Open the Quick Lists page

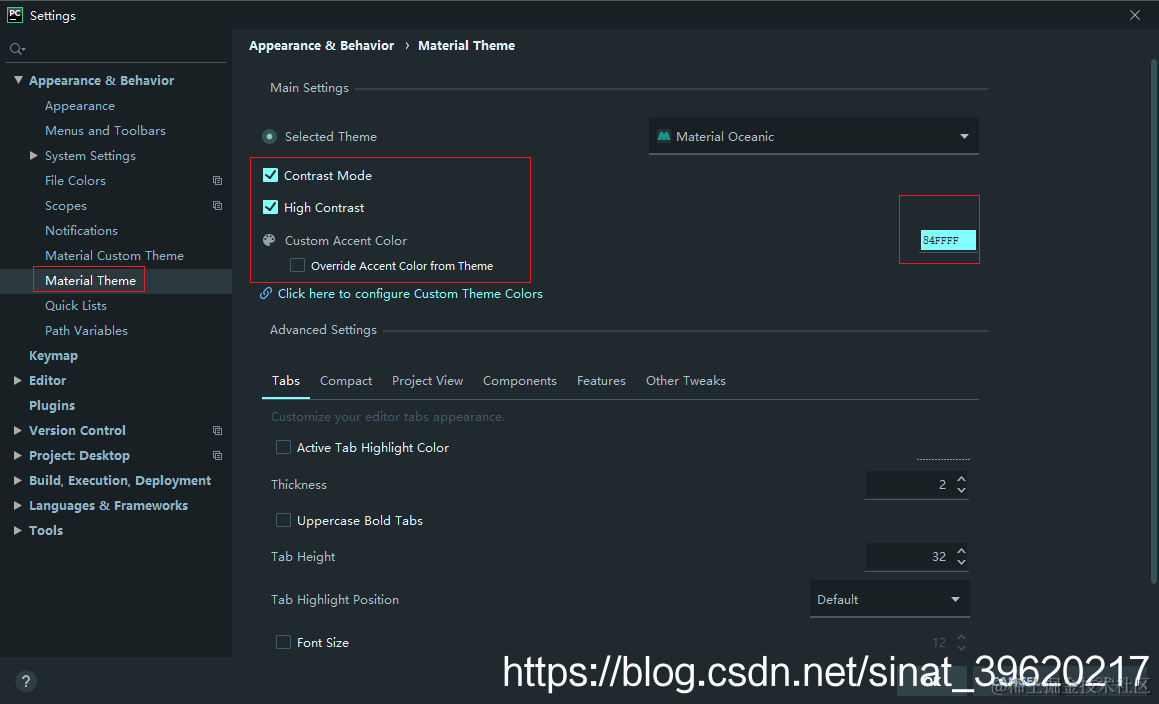click(76, 305)
